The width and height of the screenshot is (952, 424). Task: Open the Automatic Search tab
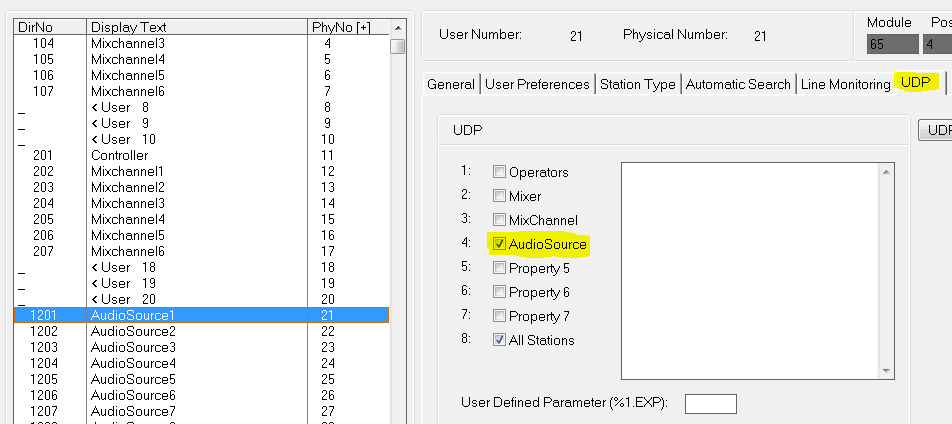click(738, 84)
